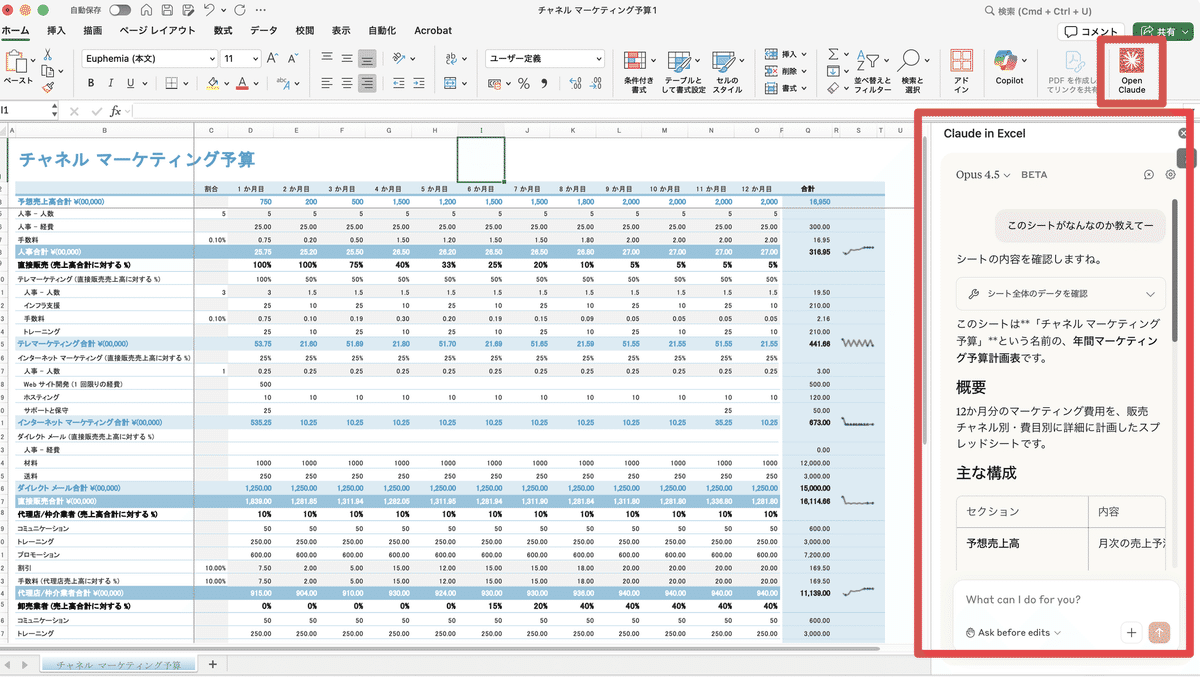This screenshot has width=1200, height=677.
Task: Click the save icon in title bar
Action: (166, 10)
